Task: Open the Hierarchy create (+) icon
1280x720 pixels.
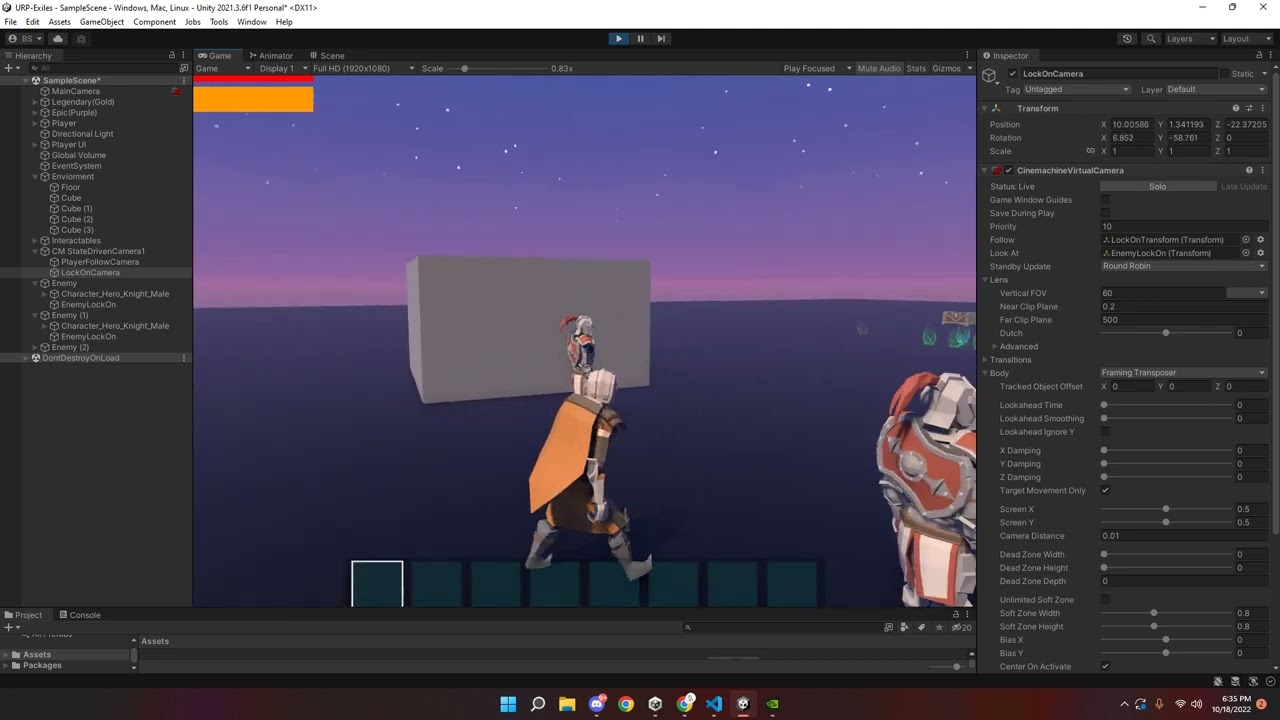Action: (8, 67)
